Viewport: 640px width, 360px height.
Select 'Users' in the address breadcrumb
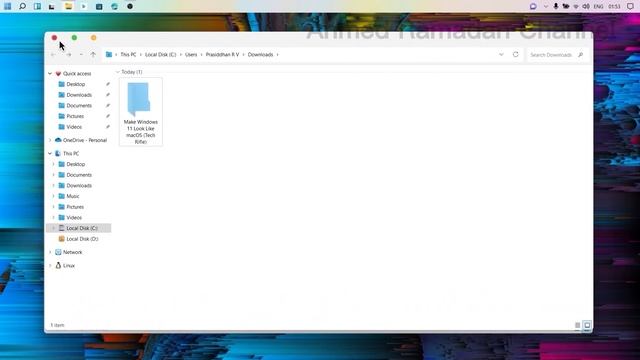[x=191, y=54]
